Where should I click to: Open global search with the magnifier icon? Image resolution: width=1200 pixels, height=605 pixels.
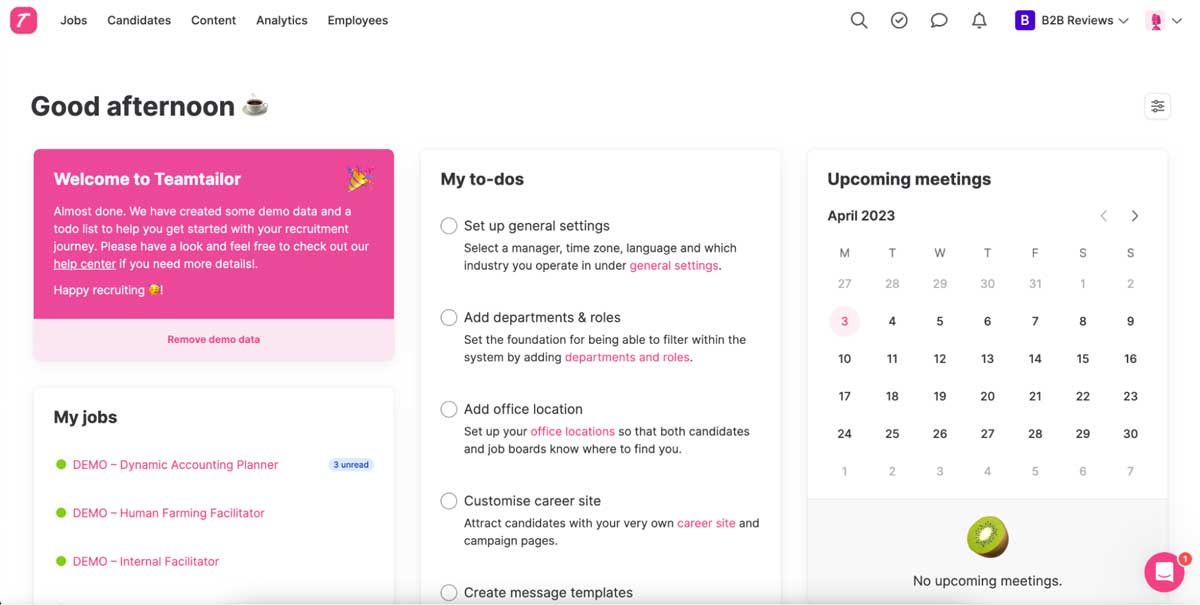(858, 20)
